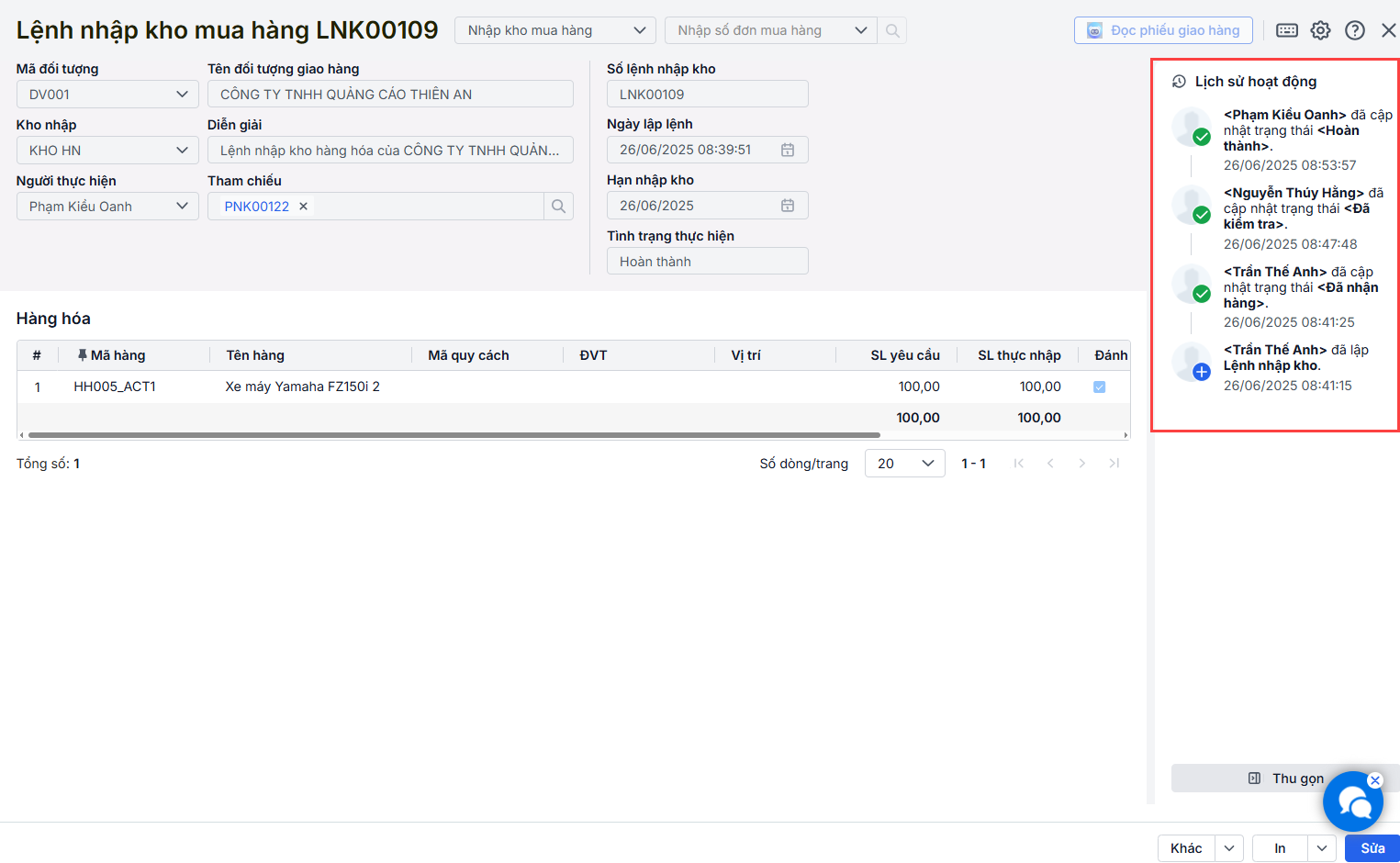The image size is (1400, 863).
Task: Click Sửa button
Action: tap(1372, 848)
